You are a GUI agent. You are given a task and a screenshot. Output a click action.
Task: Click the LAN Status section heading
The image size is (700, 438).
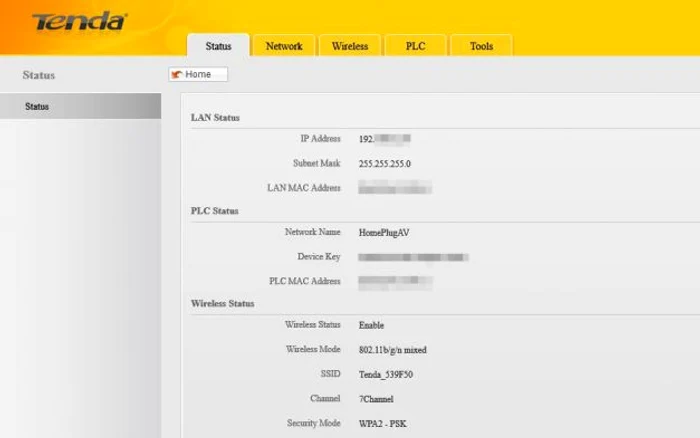pos(215,117)
